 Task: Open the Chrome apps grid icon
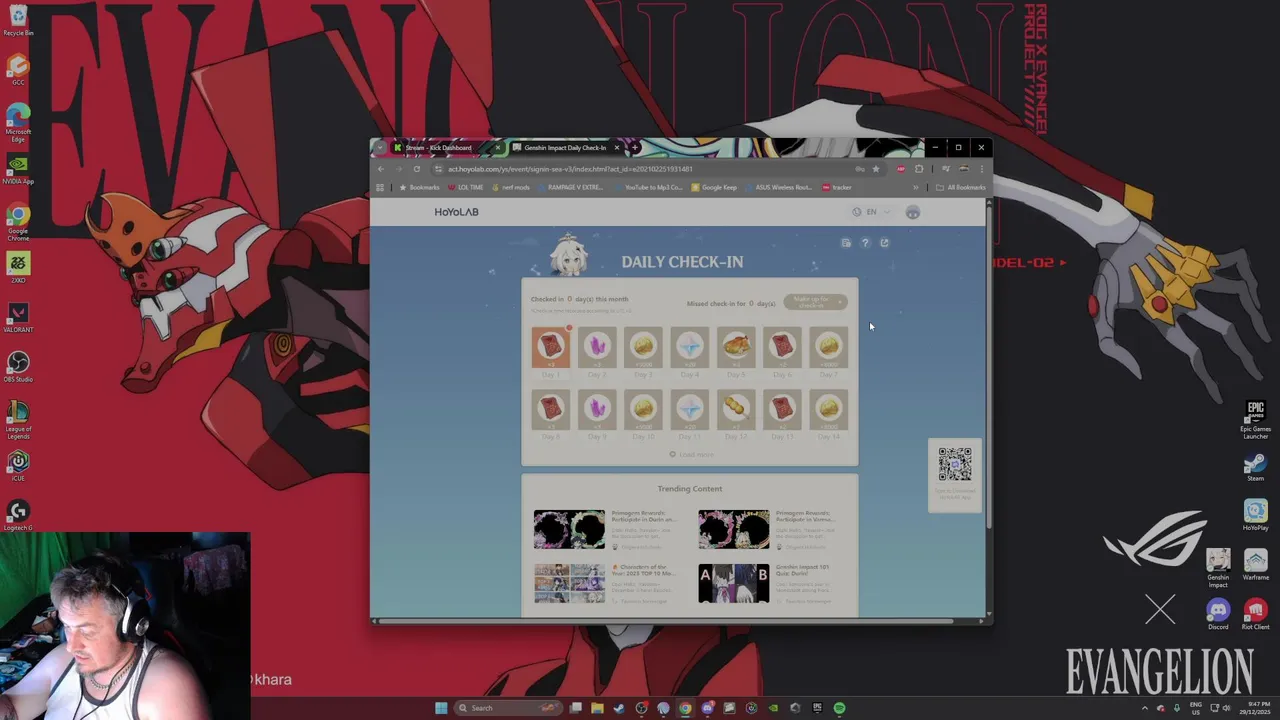point(380,187)
